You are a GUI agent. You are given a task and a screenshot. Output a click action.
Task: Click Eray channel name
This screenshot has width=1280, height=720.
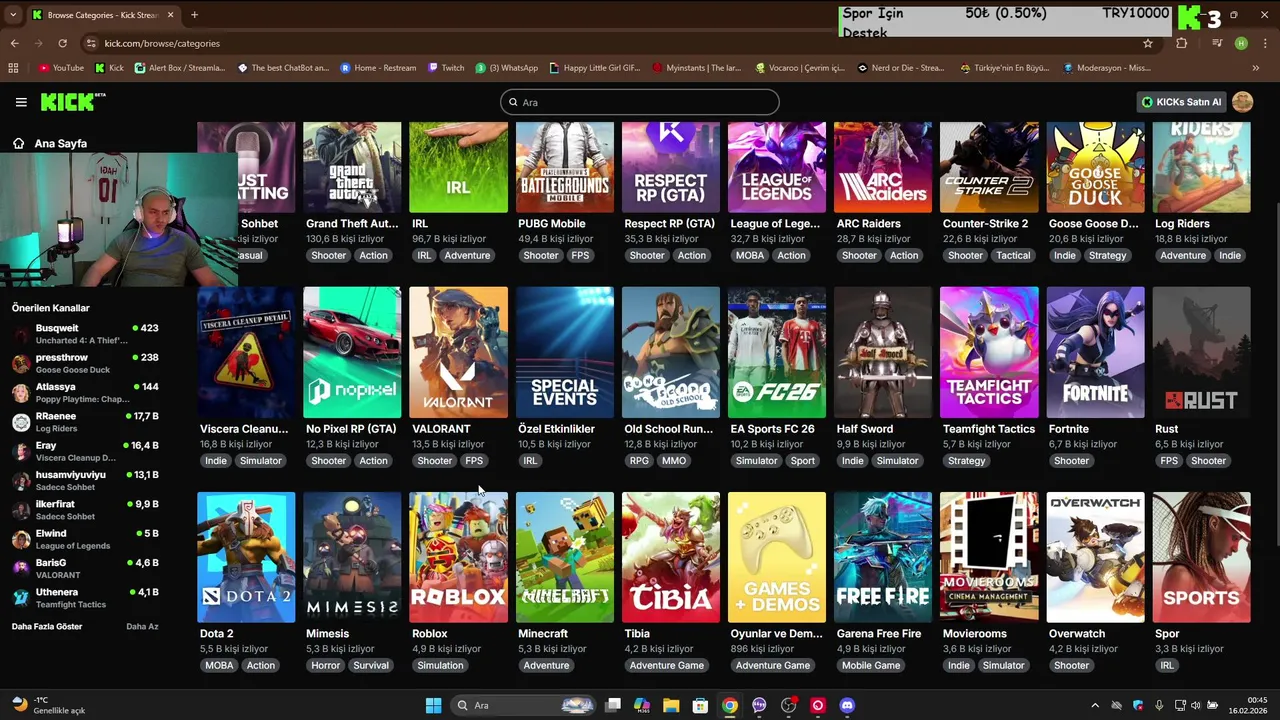46,445
